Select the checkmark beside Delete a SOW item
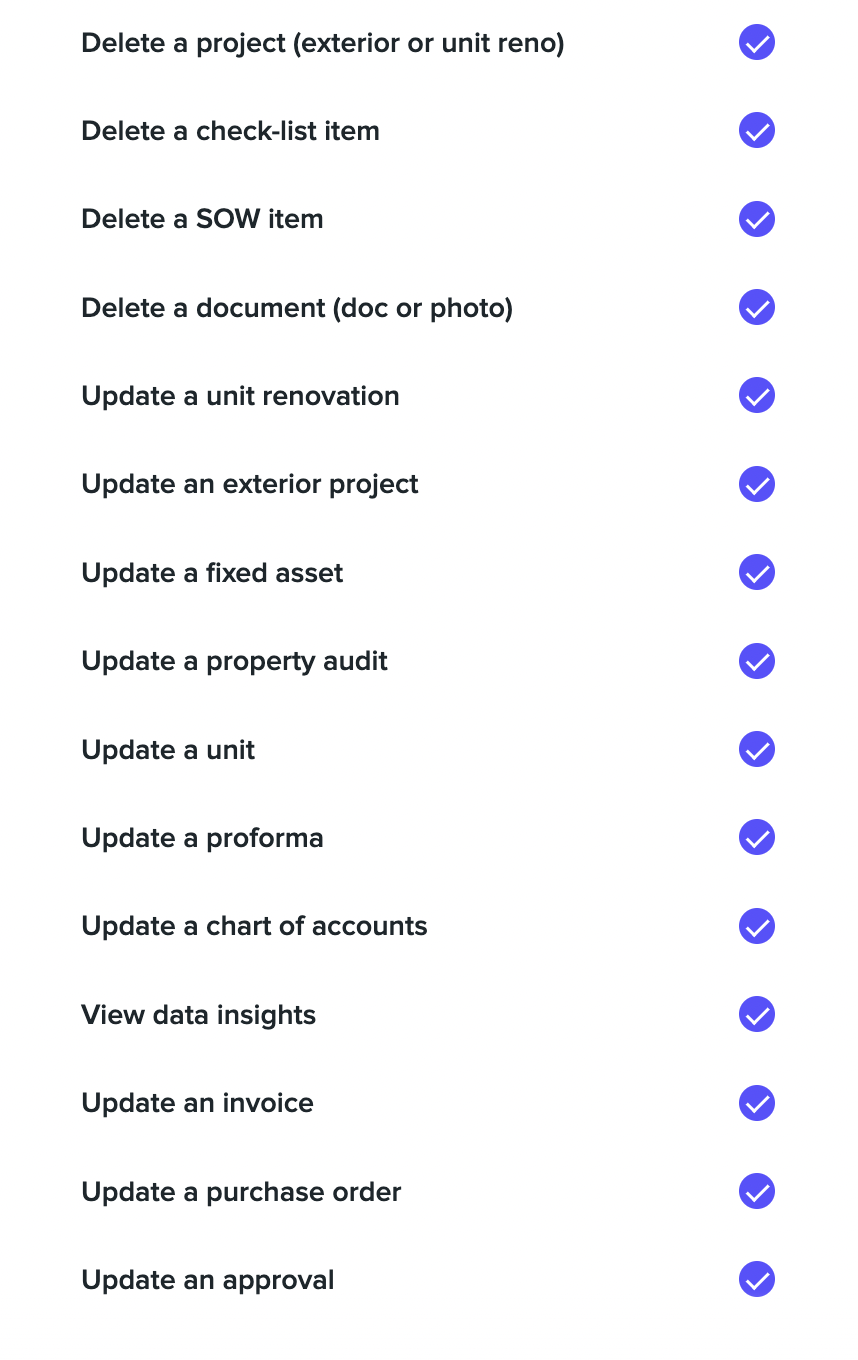 [x=757, y=219]
